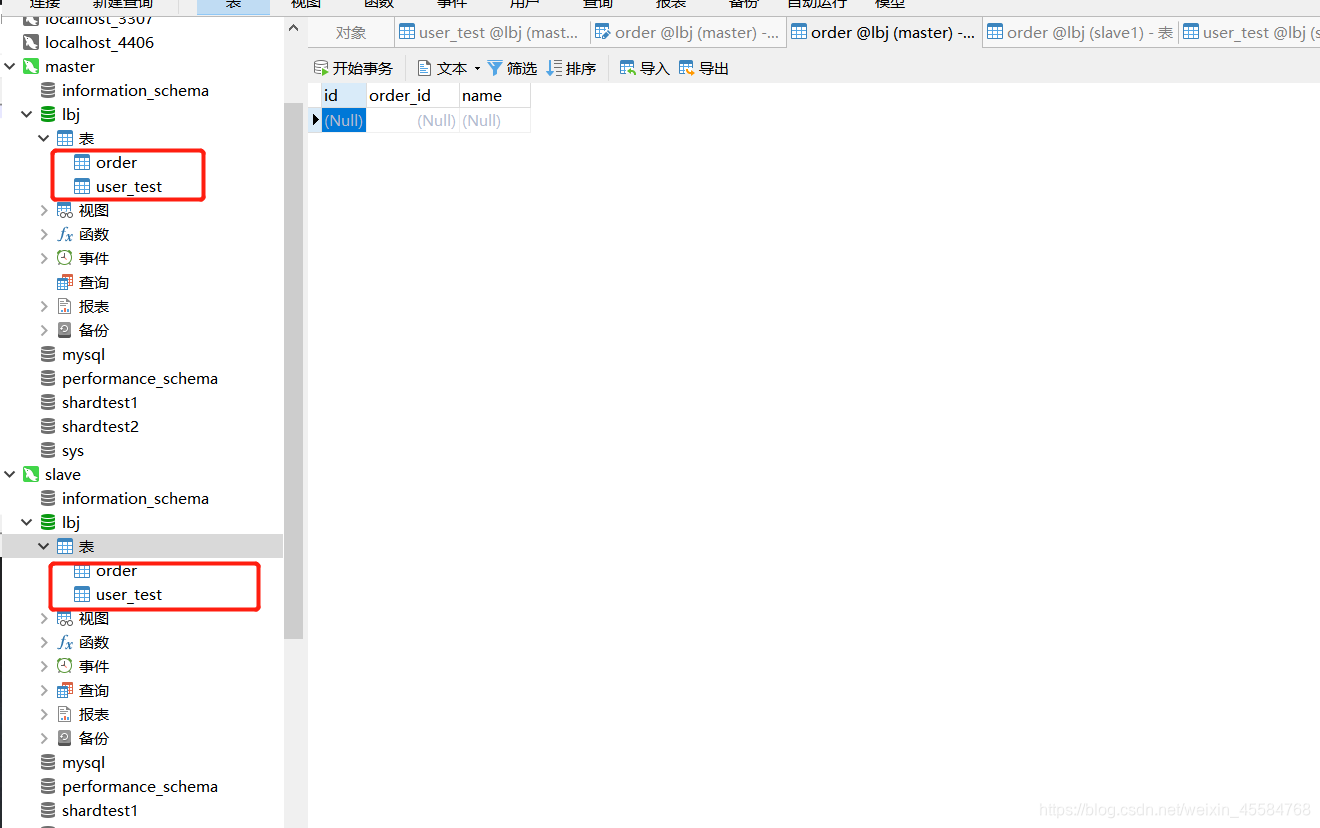Select performance_schema under master
The width and height of the screenshot is (1320, 828).
pos(139,378)
